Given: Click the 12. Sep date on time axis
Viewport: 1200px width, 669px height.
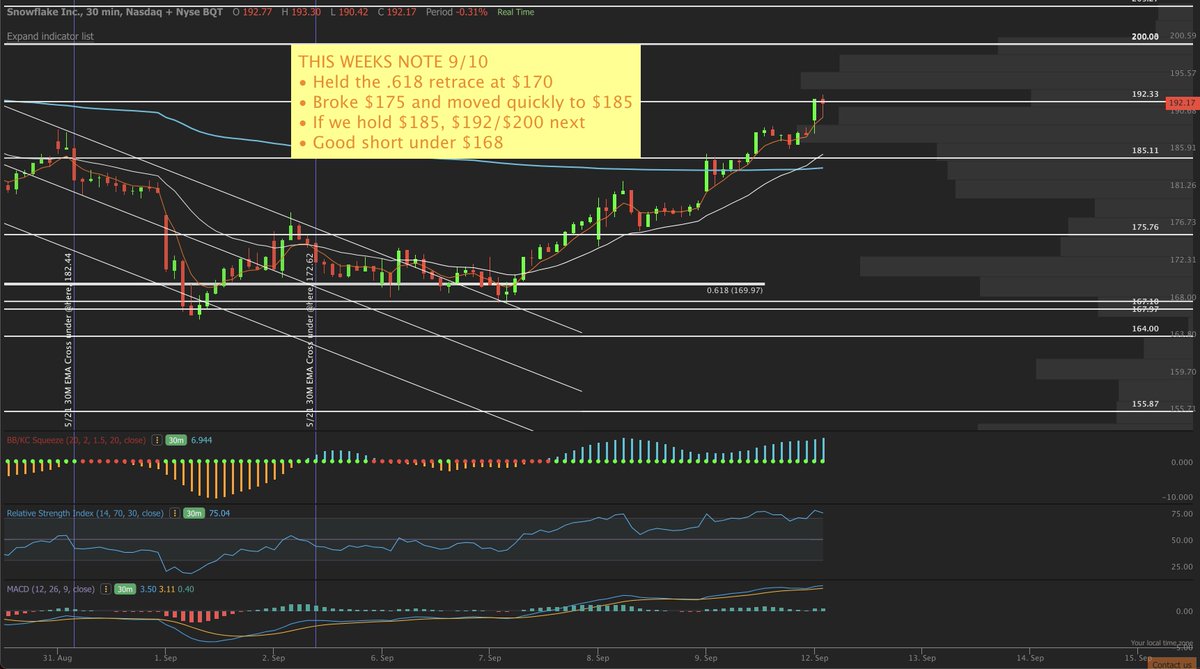Looking at the screenshot, I should [816, 658].
